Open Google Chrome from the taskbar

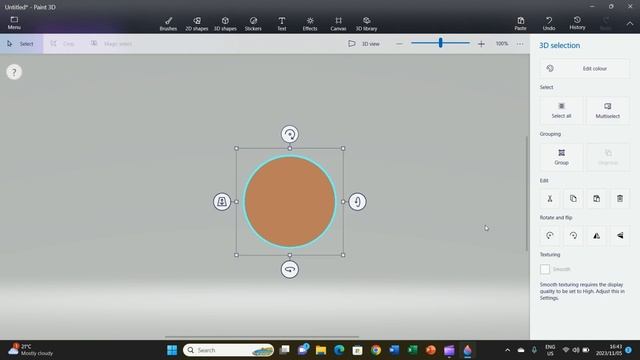pyautogui.click(x=376, y=350)
